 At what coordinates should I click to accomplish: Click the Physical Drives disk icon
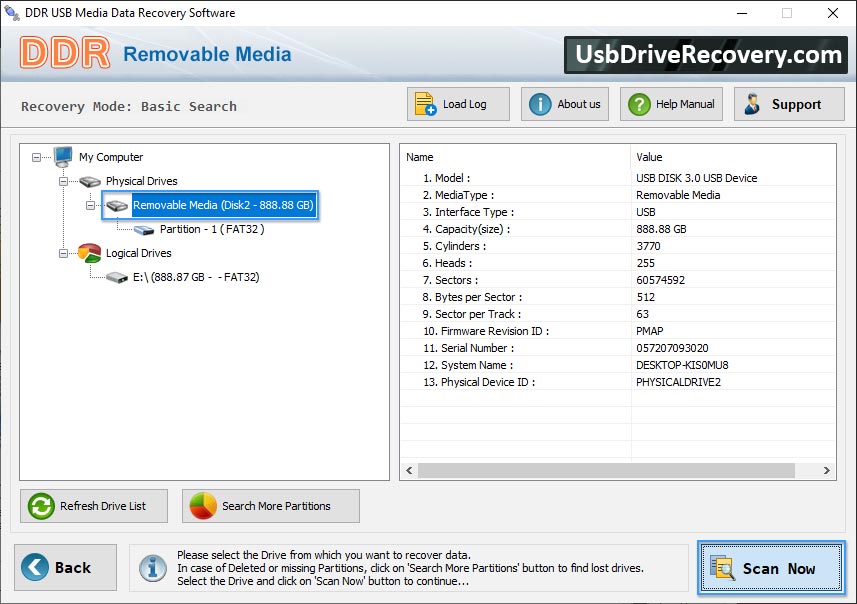click(x=90, y=181)
